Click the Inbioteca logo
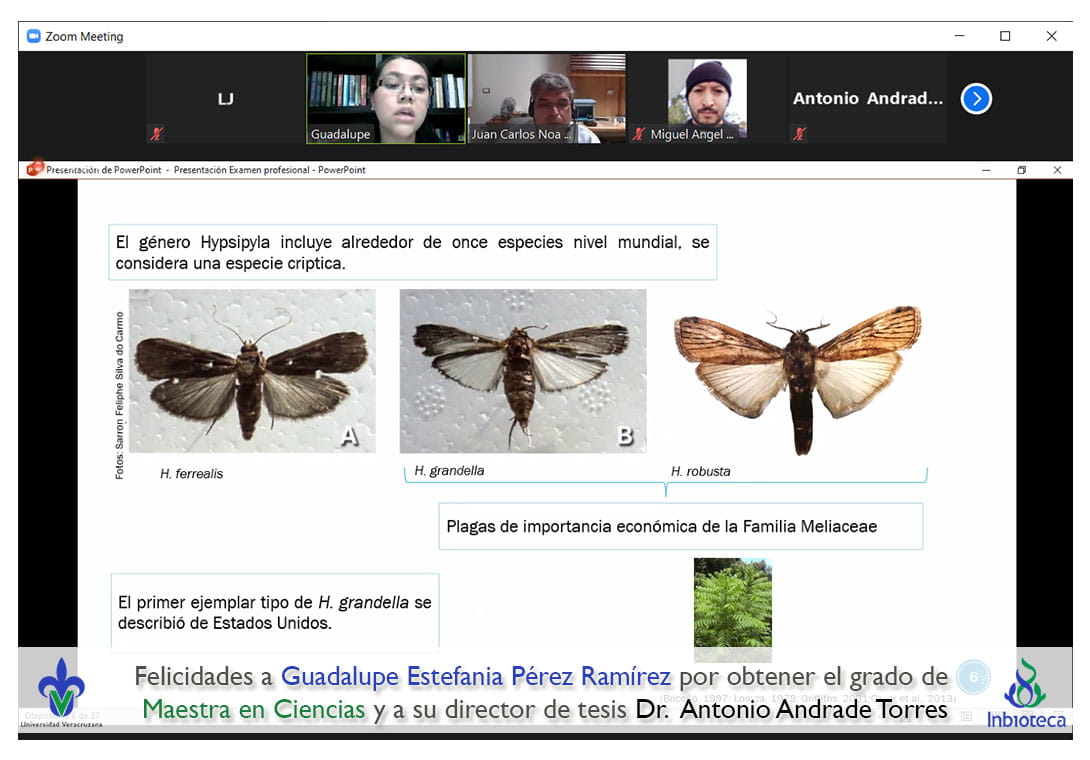The width and height of the screenshot is (1090, 760). pyautogui.click(x=1026, y=694)
